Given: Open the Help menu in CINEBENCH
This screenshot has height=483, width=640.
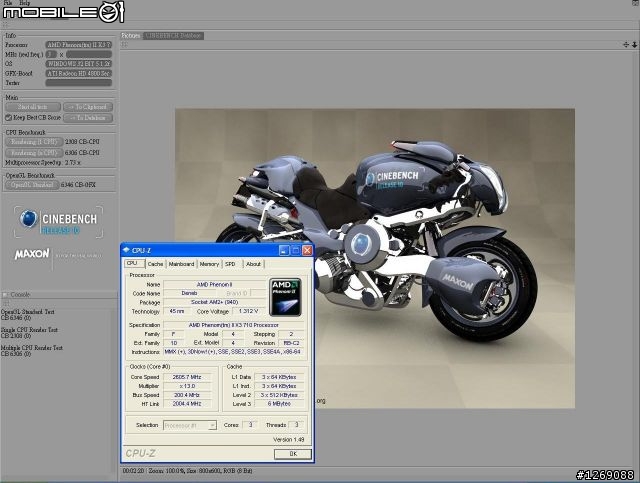Looking at the screenshot, I should (x=24, y=2).
